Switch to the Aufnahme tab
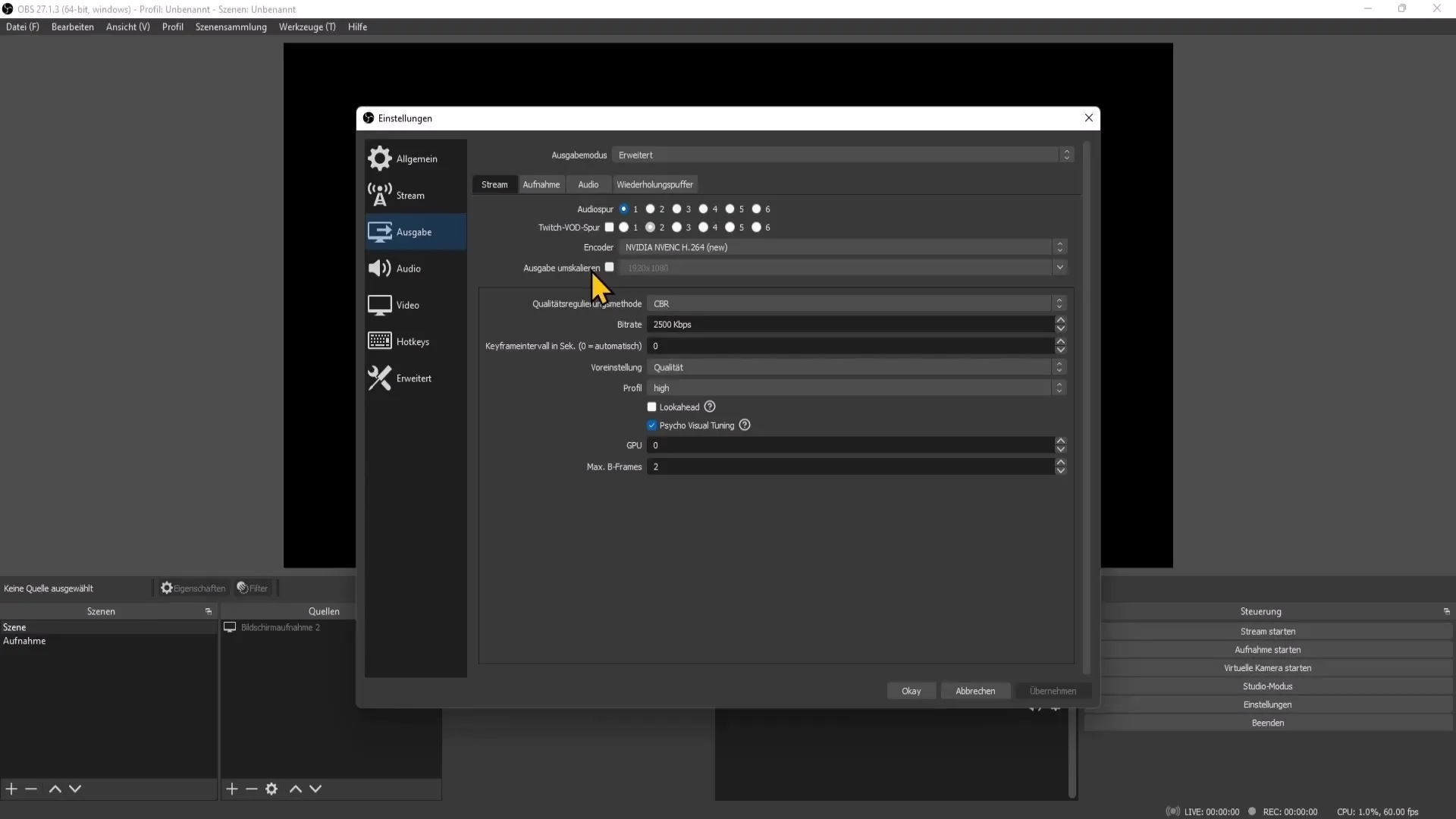 click(541, 184)
